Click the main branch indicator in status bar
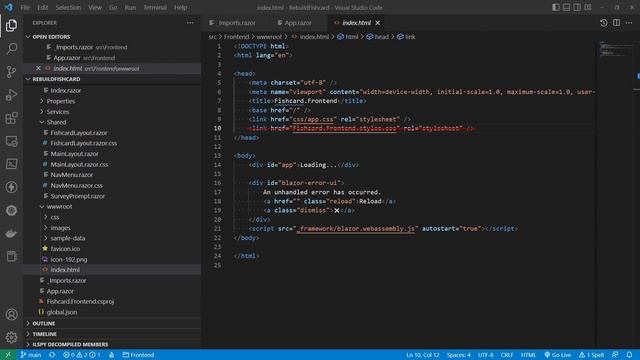This screenshot has height=360, width=640. tap(31, 355)
